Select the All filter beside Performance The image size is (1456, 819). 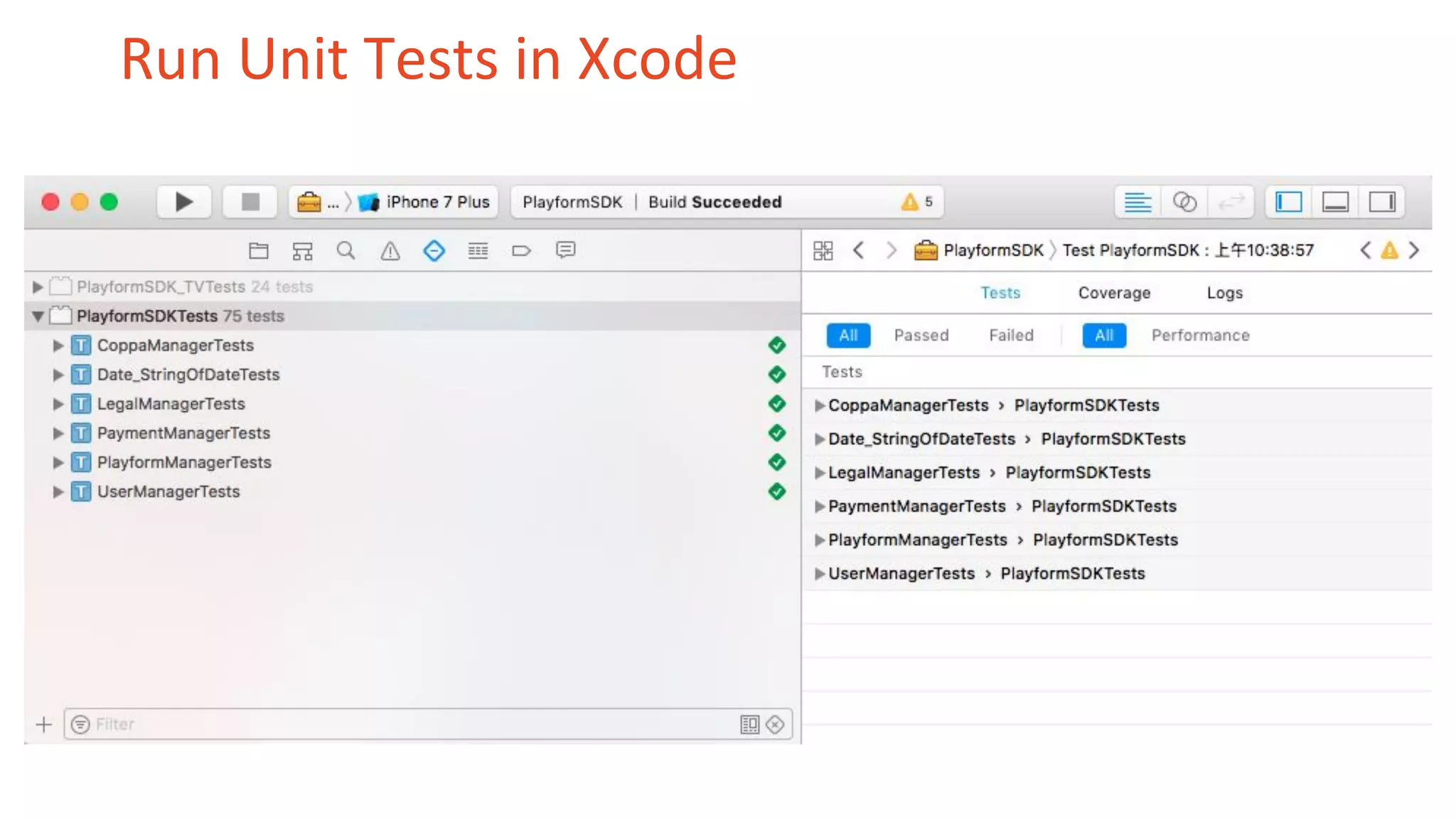[1104, 336]
